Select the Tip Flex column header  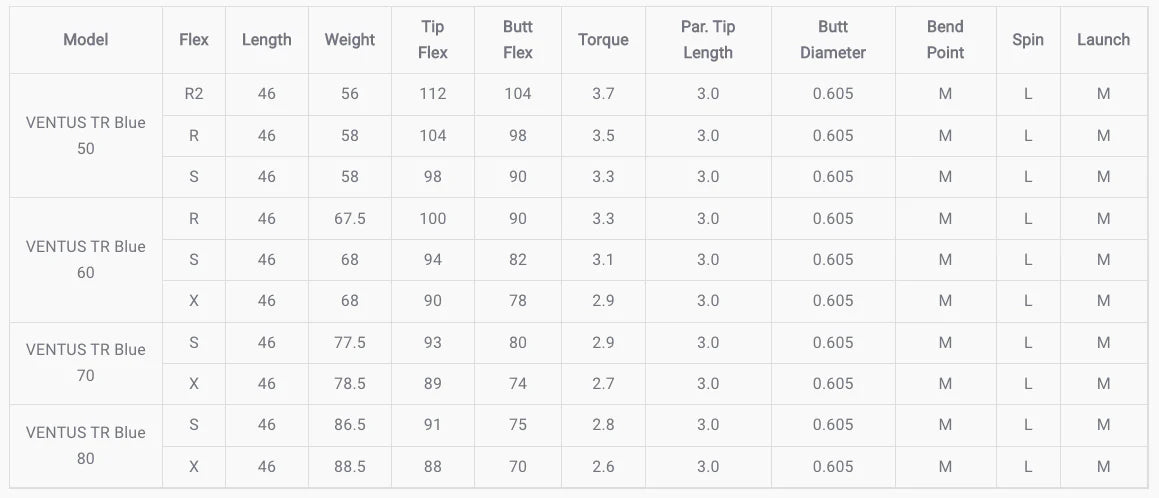pyautogui.click(x=433, y=40)
